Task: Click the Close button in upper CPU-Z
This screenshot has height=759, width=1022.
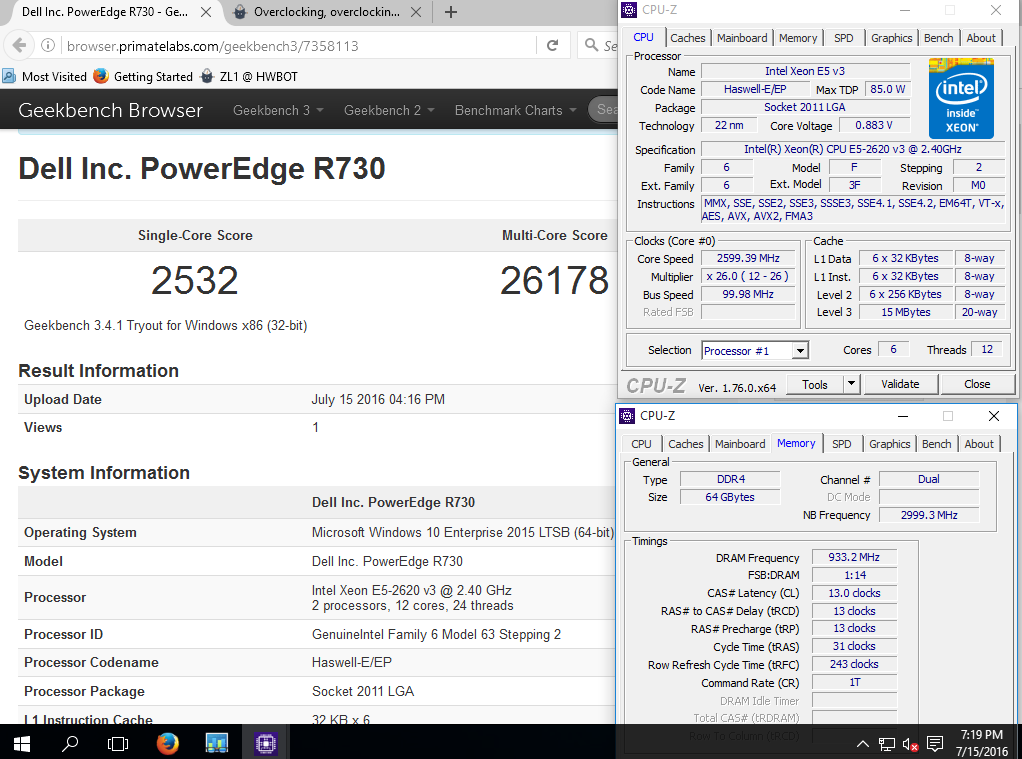Action: click(977, 384)
